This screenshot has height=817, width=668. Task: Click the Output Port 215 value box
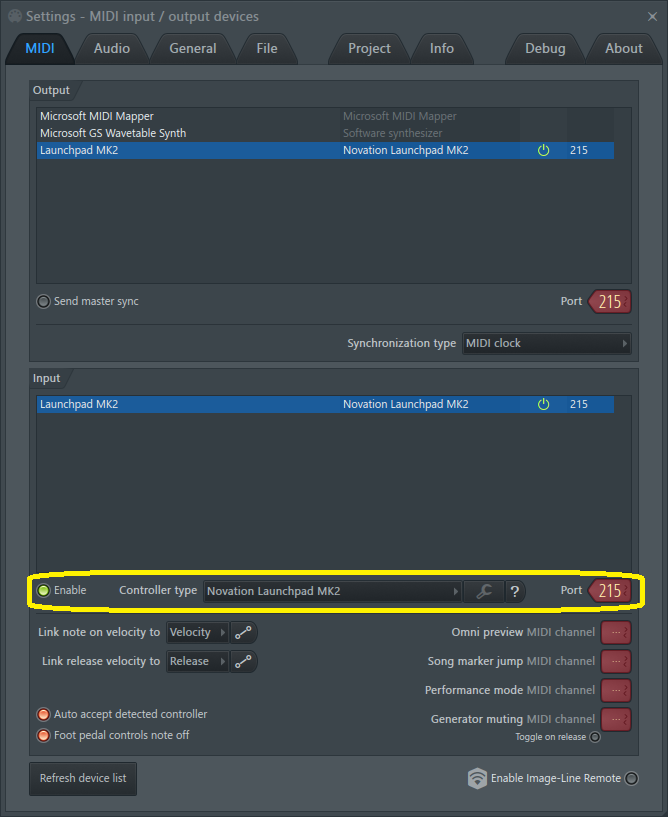[610, 302]
